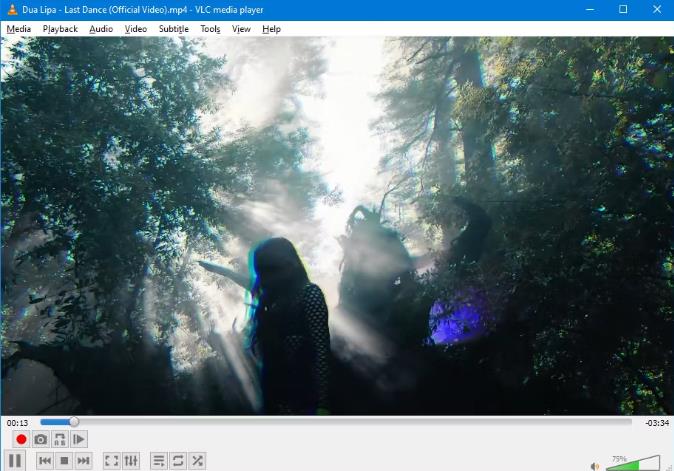Advance frame by frame
The image size is (674, 471).
click(x=79, y=439)
